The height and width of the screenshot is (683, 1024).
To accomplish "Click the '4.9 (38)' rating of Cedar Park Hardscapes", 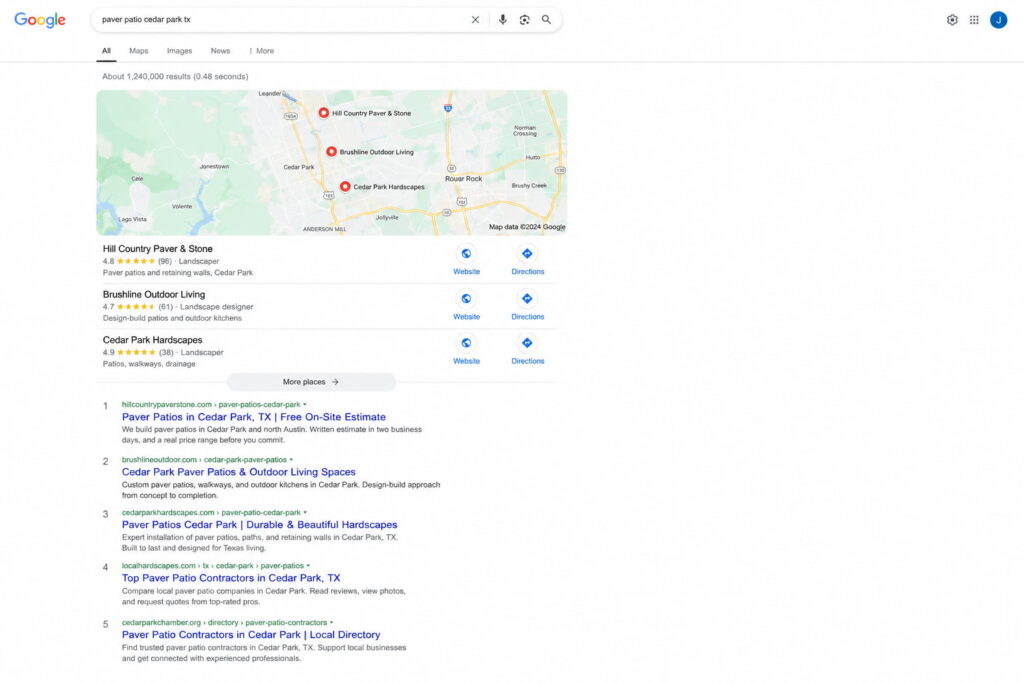I will coord(138,353).
